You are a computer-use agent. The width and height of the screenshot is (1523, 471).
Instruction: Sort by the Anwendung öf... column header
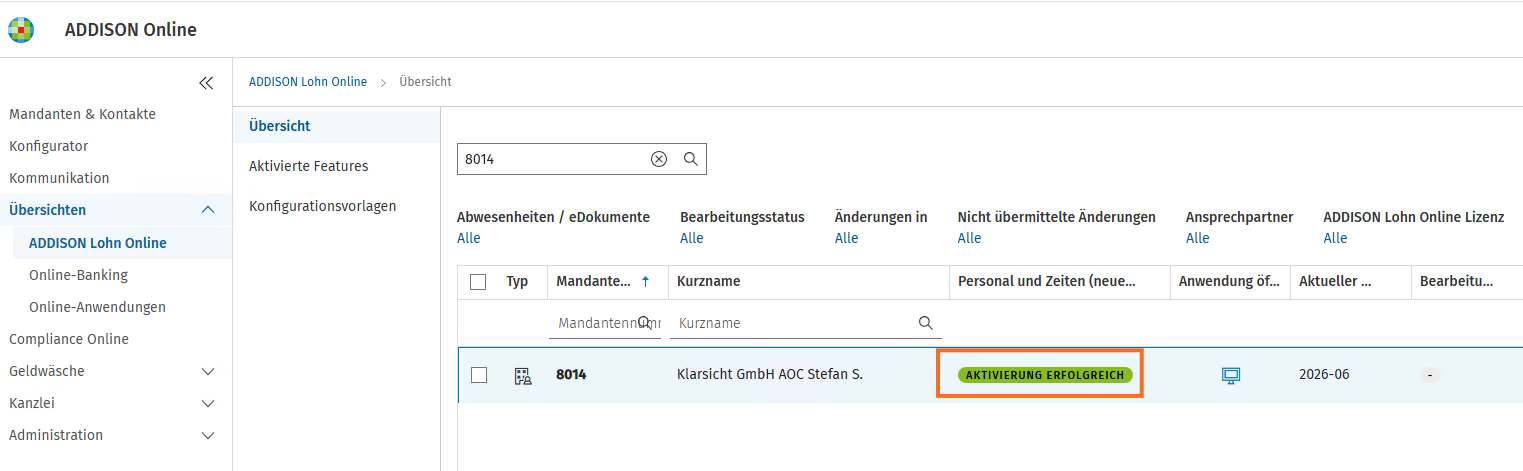(x=1228, y=282)
